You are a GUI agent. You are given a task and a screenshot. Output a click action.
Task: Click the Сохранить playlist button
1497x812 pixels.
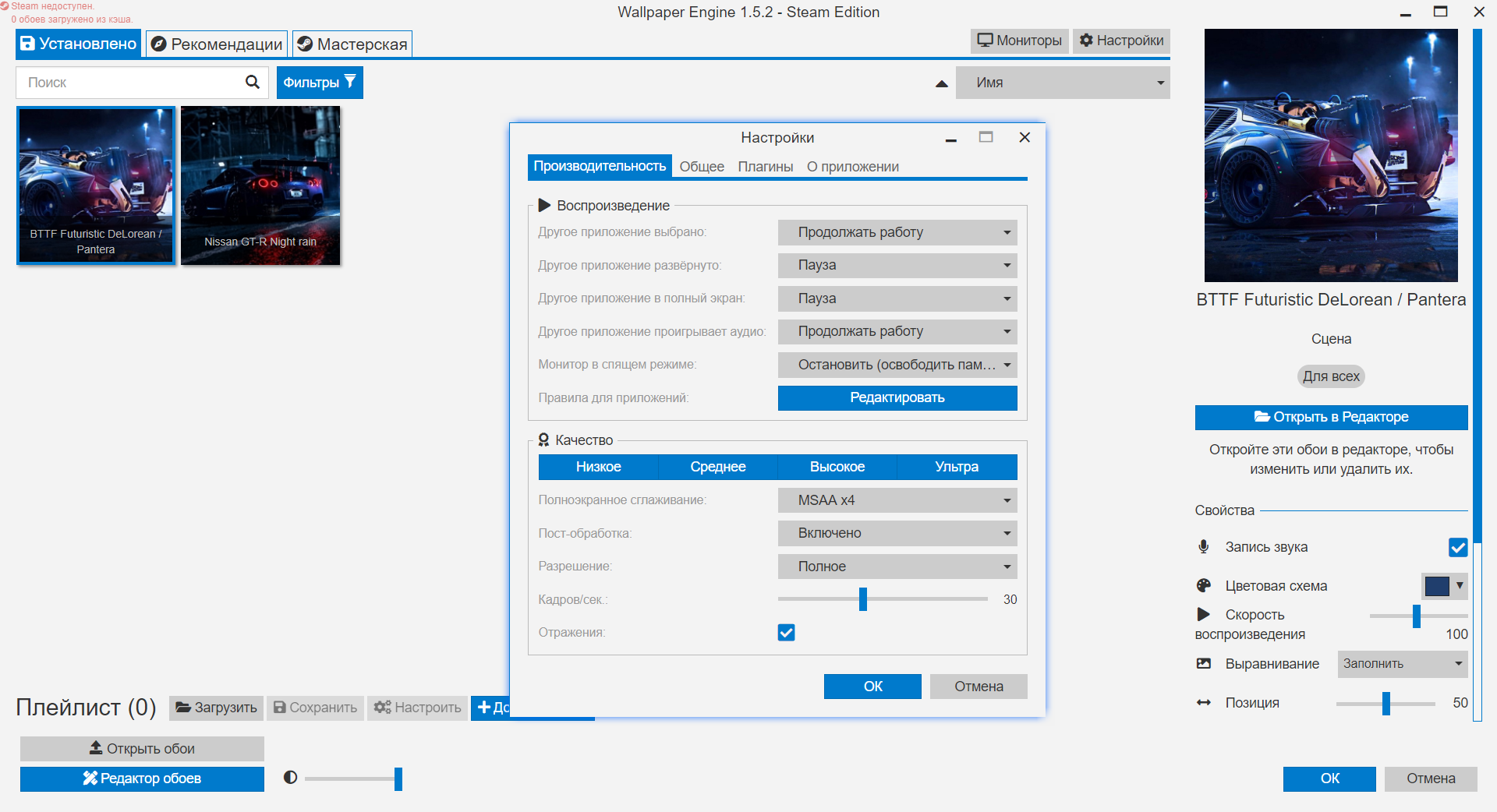315,708
